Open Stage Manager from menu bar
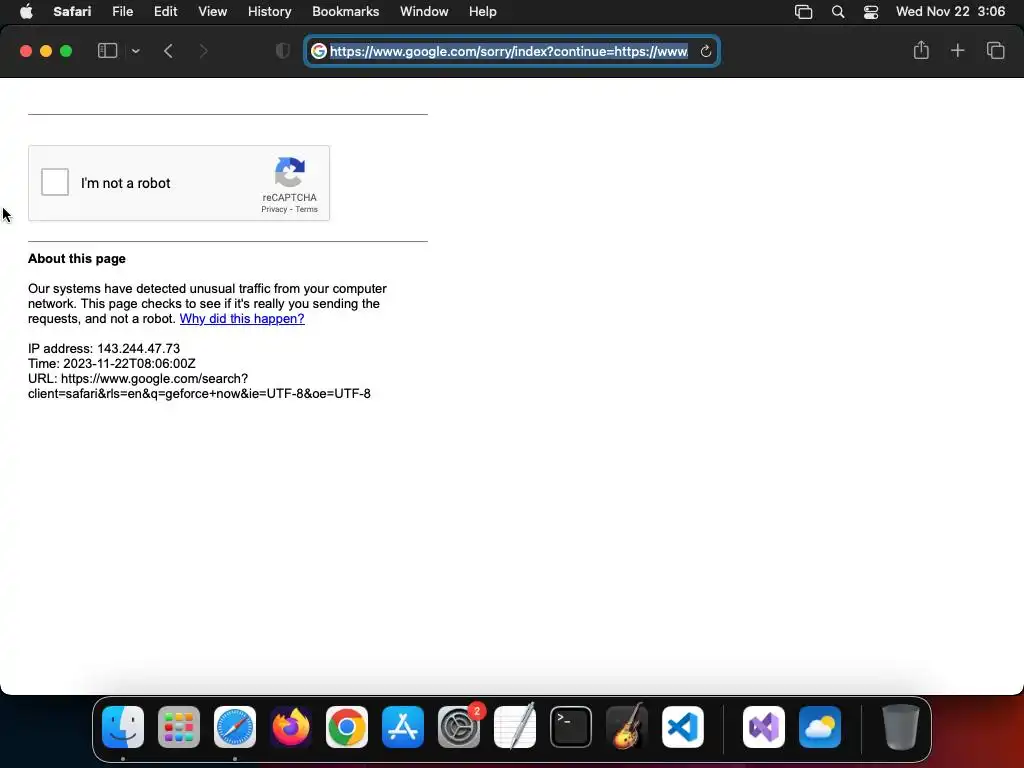The image size is (1024, 768). (803, 12)
